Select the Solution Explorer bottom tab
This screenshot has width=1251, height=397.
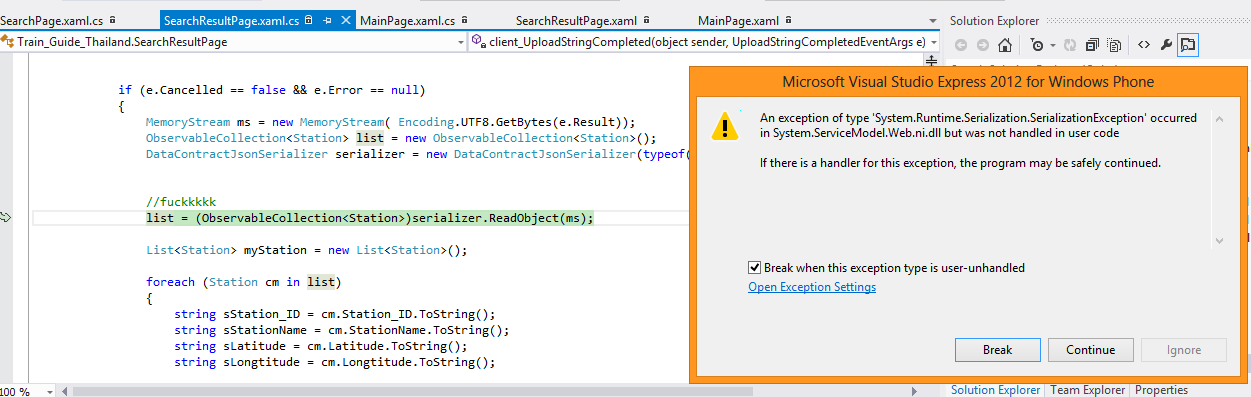(x=995, y=390)
